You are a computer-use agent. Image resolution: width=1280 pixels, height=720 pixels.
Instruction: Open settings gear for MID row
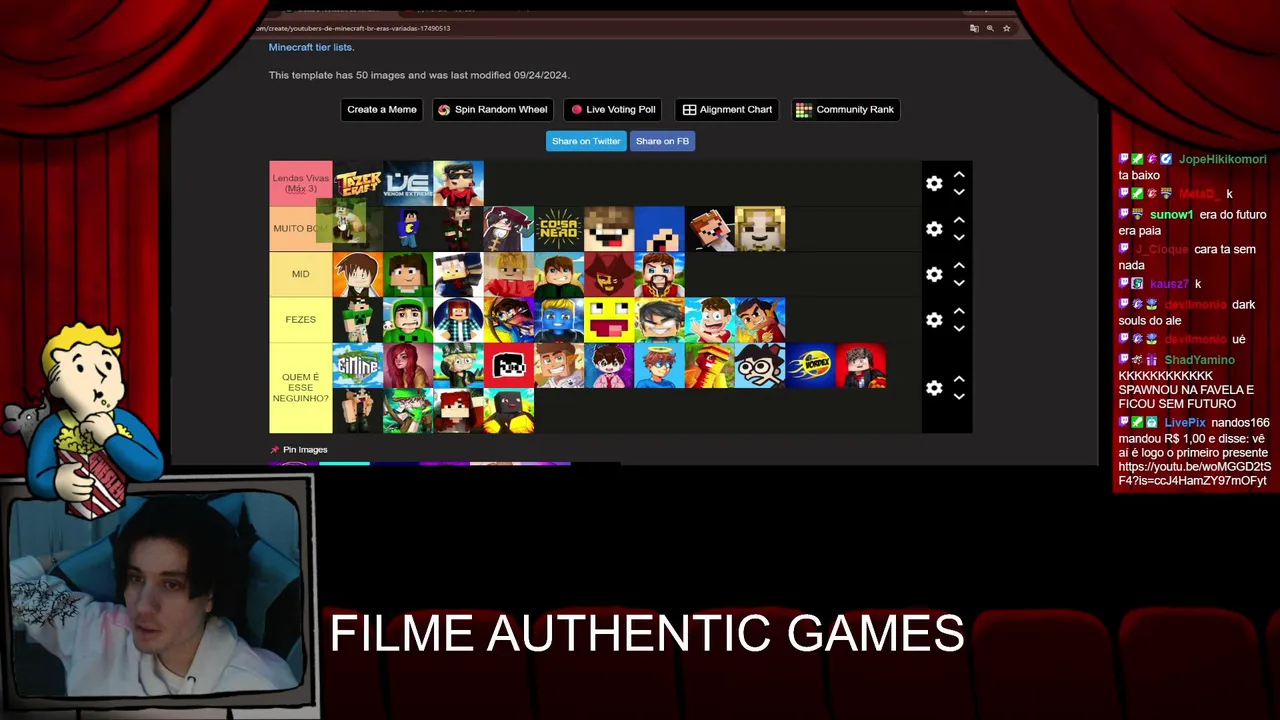[934, 274]
